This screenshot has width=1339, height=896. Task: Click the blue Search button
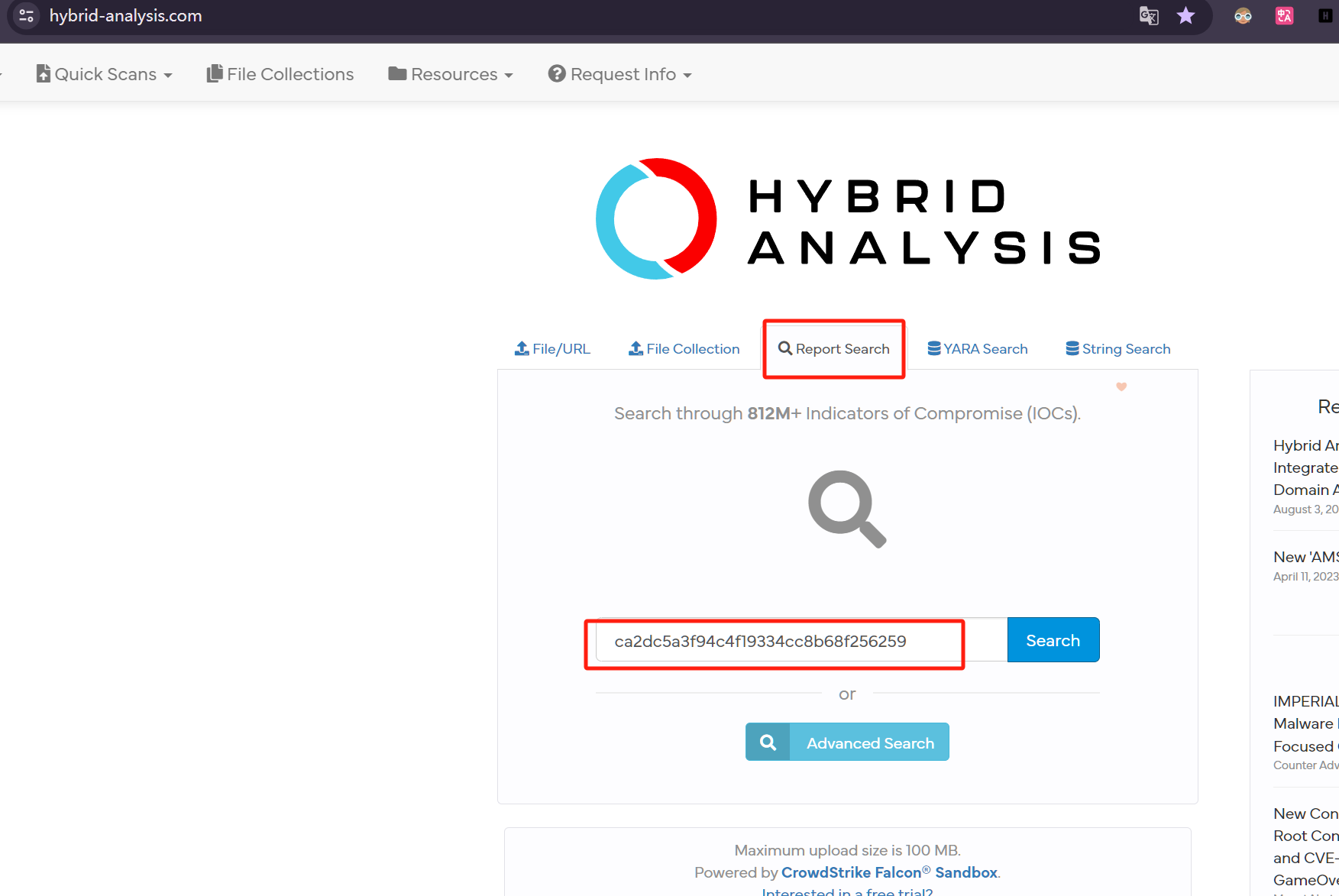(x=1053, y=640)
